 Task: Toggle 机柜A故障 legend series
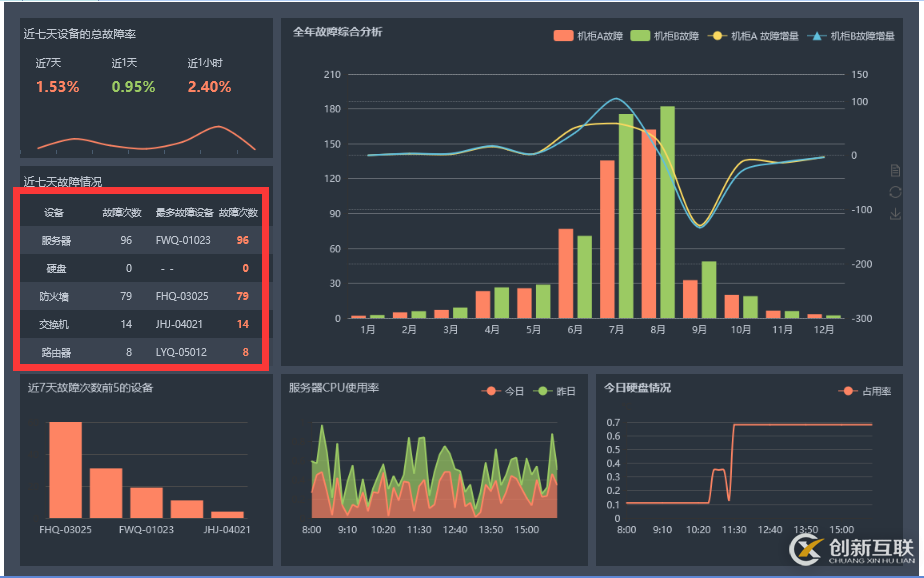tap(589, 37)
